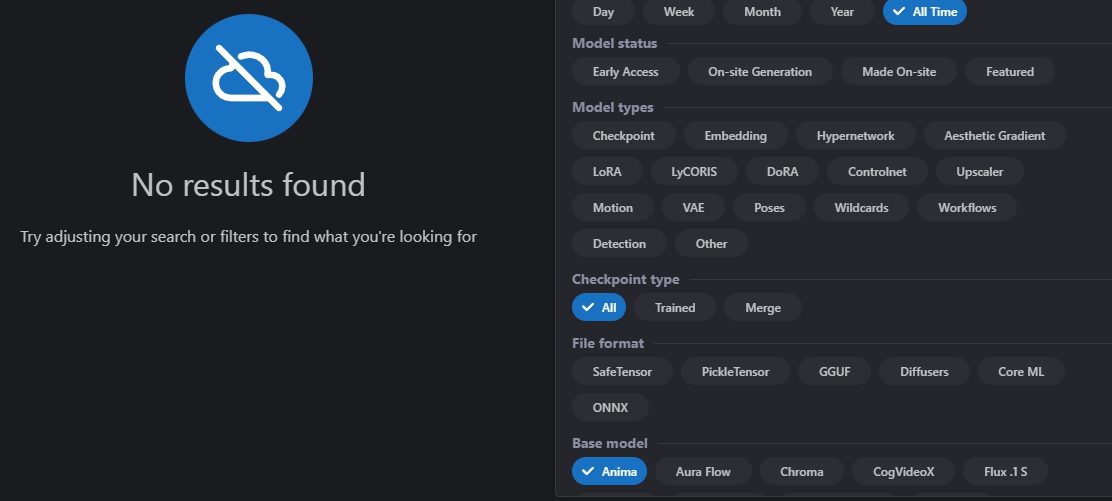Filter by Wildcards model type

(861, 208)
